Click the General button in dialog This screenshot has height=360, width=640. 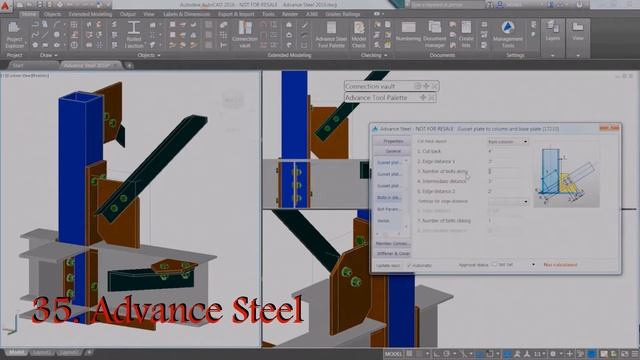coord(393,151)
